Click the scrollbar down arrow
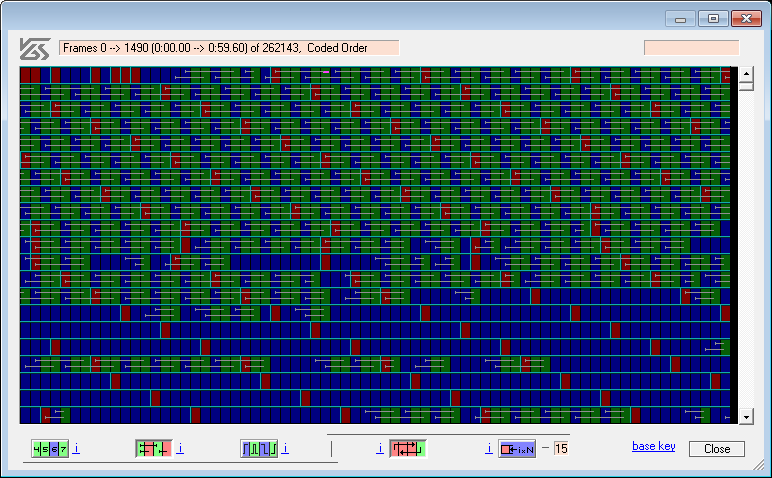772x478 pixels. click(x=746, y=416)
